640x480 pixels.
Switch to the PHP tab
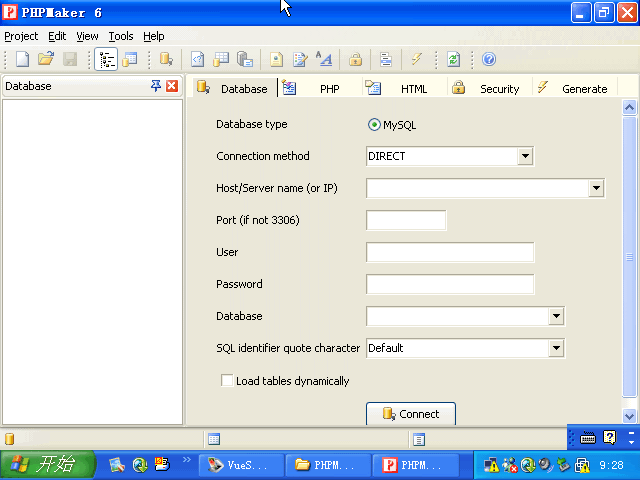click(x=329, y=89)
